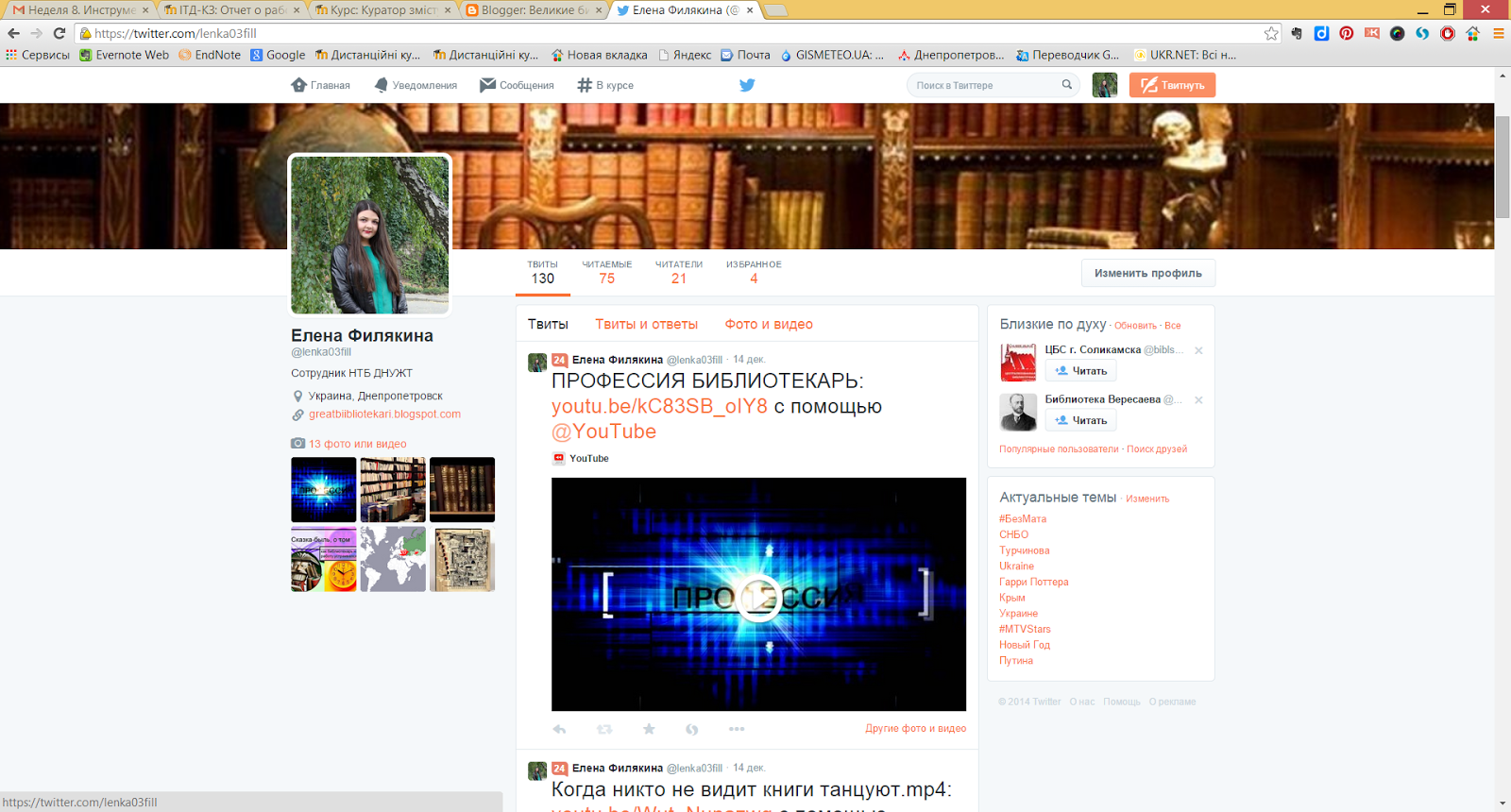This screenshot has height=812, width=1511.
Task: Play the ПРОФЕССИЯ video
Action: [758, 597]
